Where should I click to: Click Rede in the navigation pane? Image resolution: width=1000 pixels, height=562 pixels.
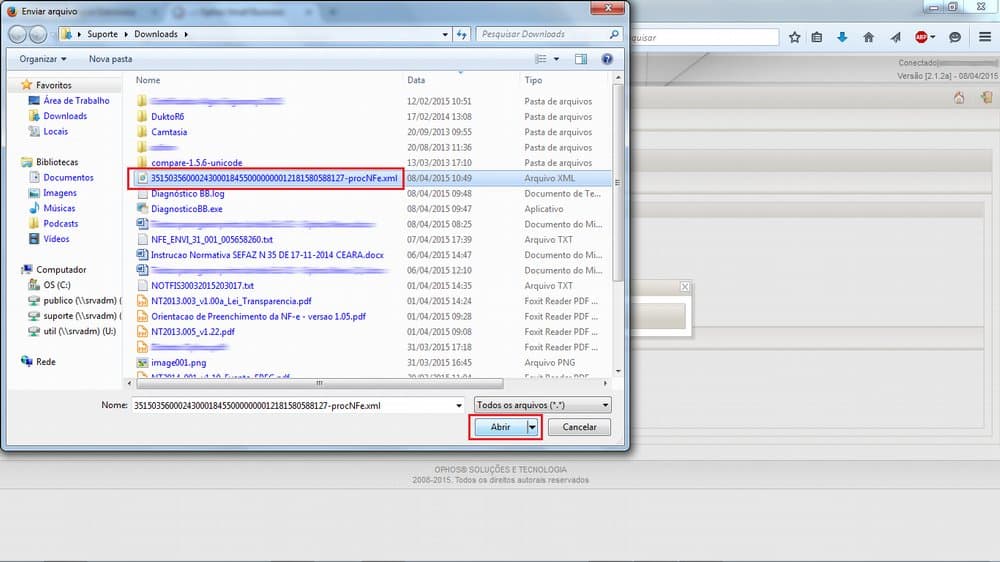coord(45,362)
